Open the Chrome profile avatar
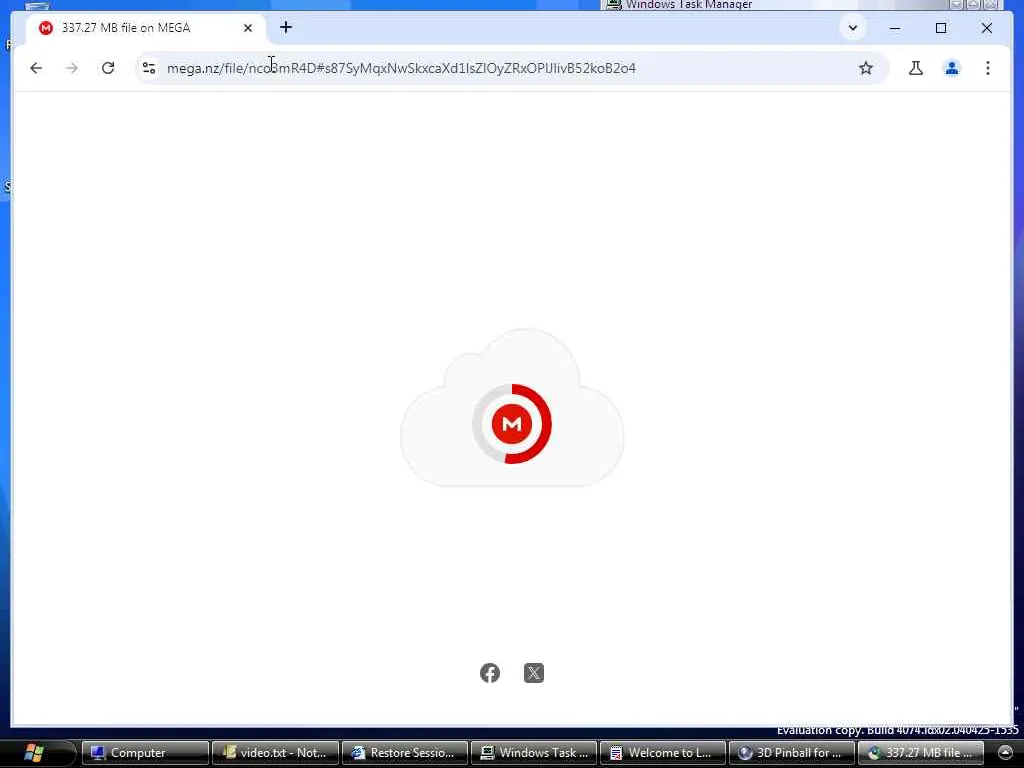This screenshot has height=768, width=1024. [952, 68]
